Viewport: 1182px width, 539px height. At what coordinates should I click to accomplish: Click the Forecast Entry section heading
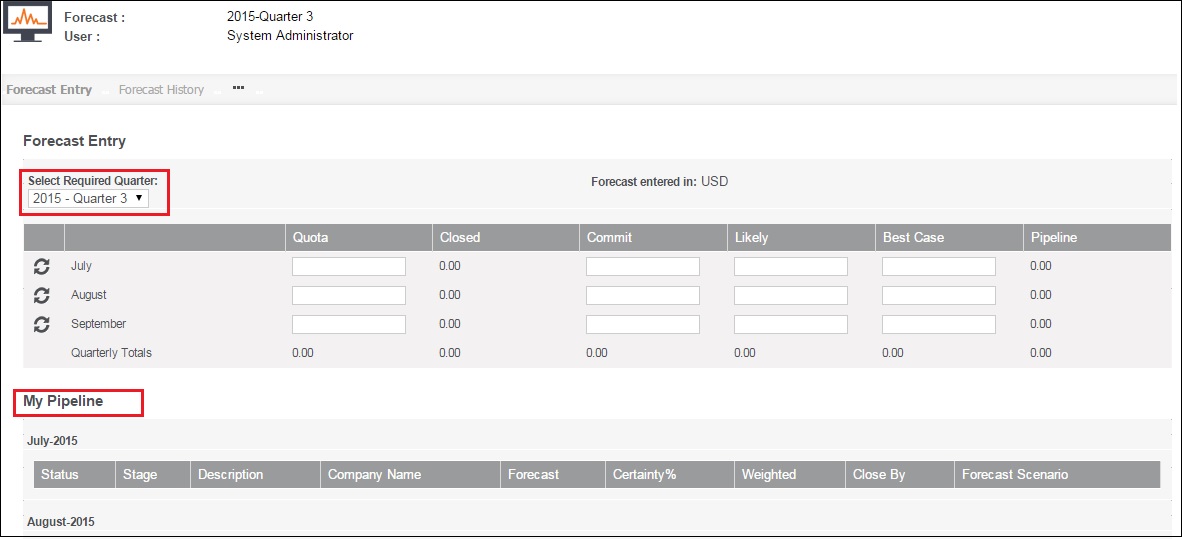(x=75, y=141)
